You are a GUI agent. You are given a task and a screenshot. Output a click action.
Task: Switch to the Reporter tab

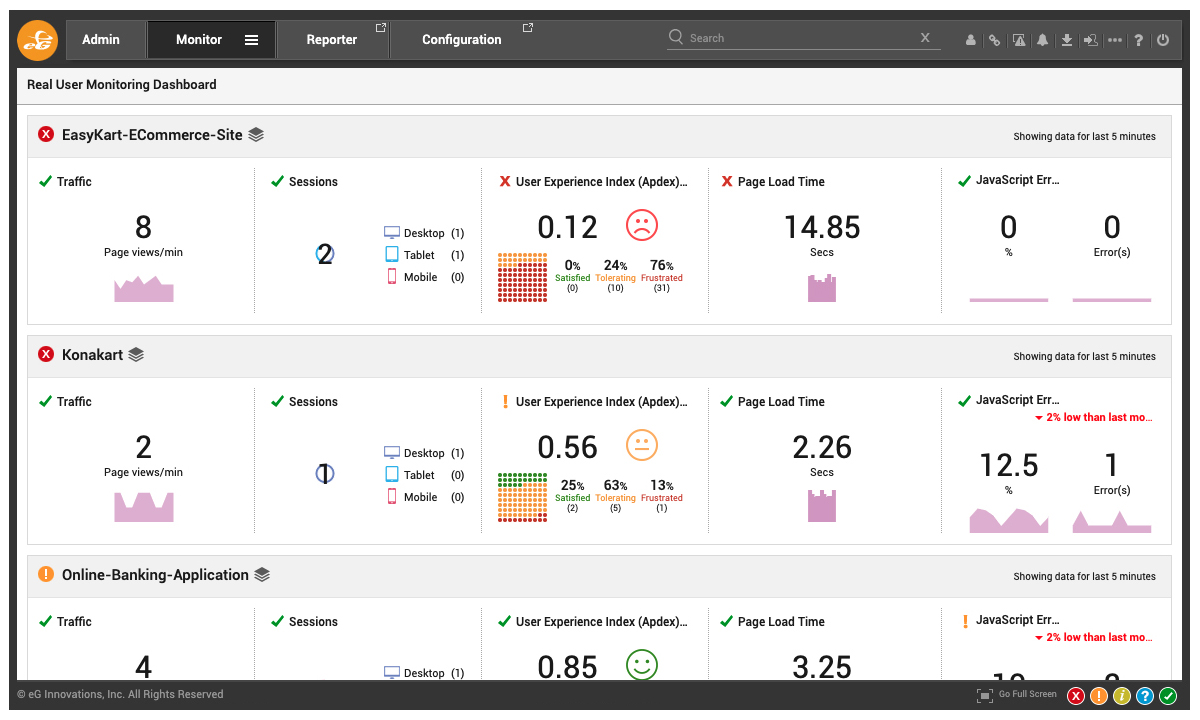click(332, 40)
